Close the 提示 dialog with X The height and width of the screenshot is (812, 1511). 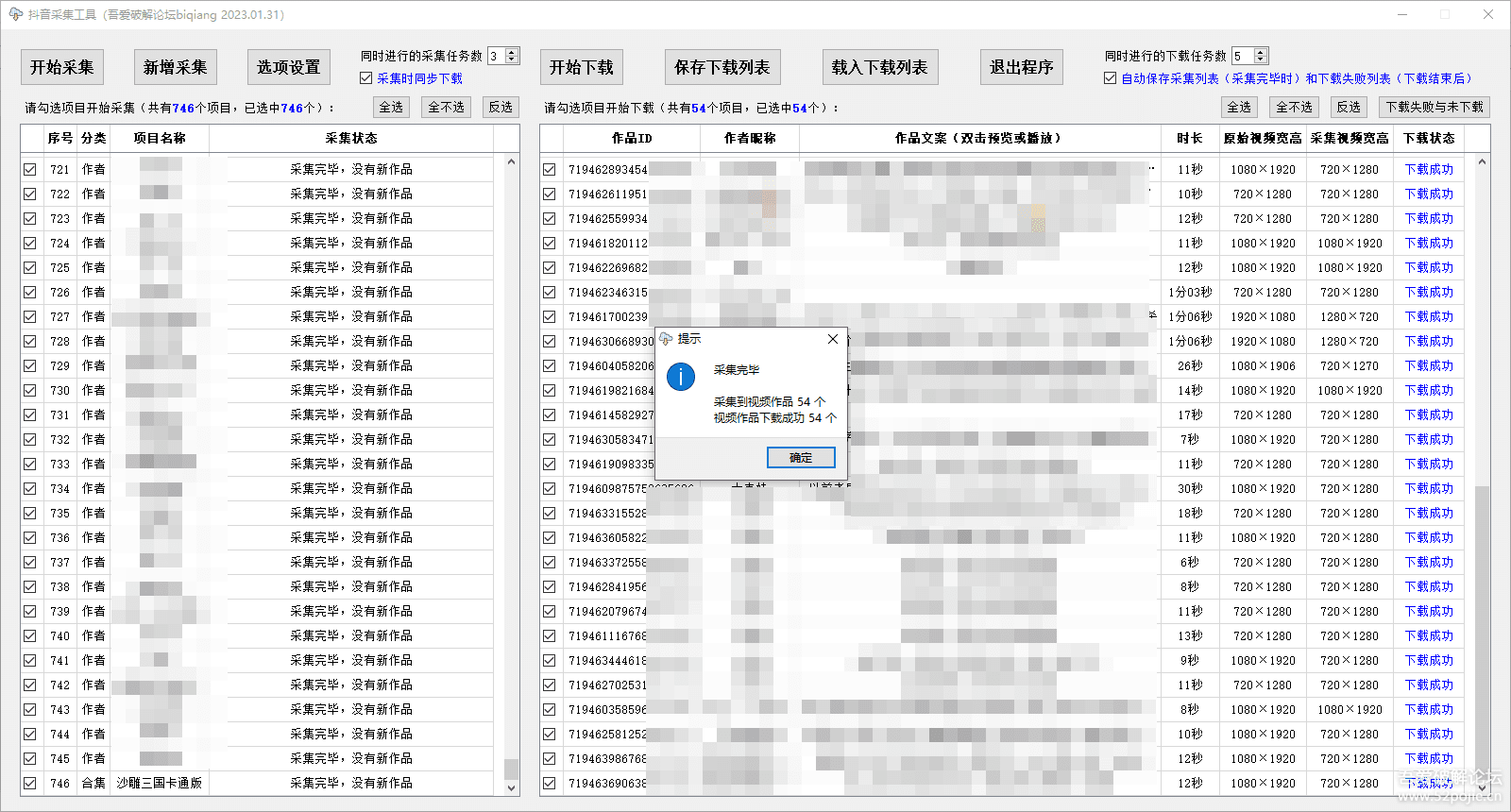click(832, 339)
